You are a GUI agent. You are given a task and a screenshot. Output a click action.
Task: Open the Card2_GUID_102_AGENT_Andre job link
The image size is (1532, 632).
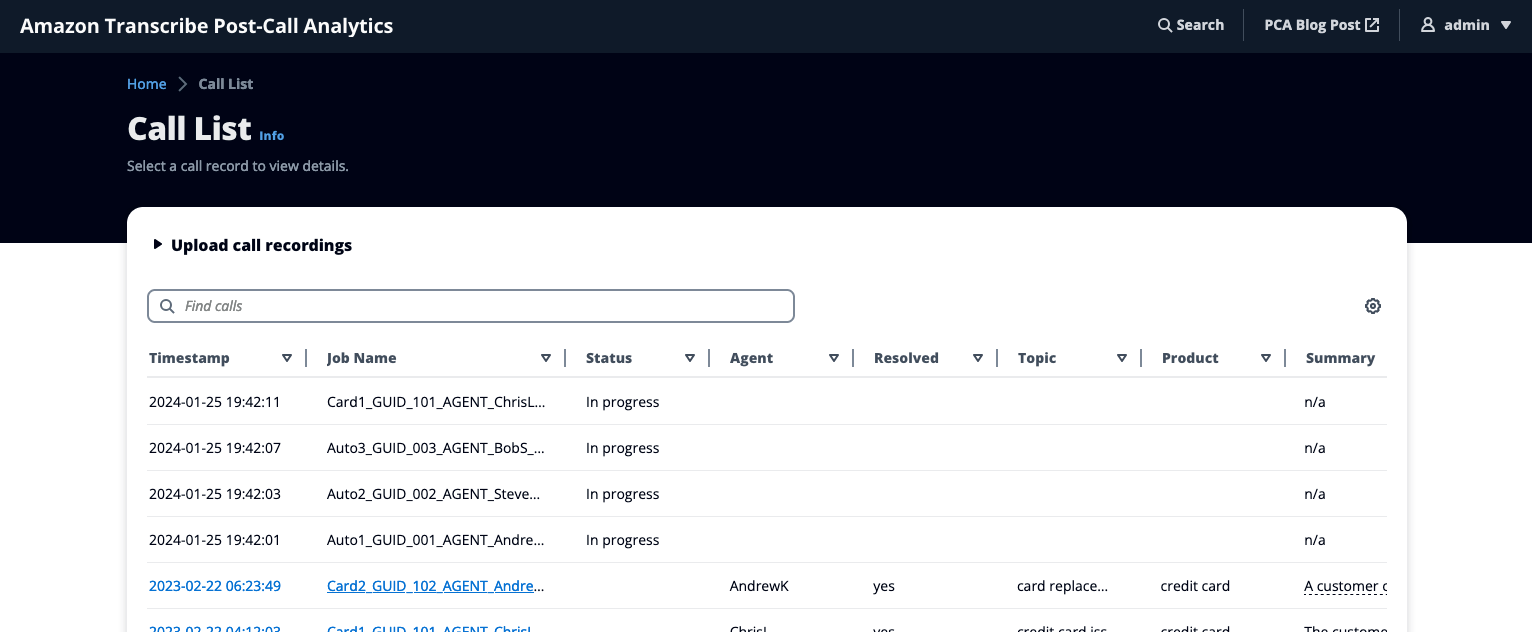436,586
